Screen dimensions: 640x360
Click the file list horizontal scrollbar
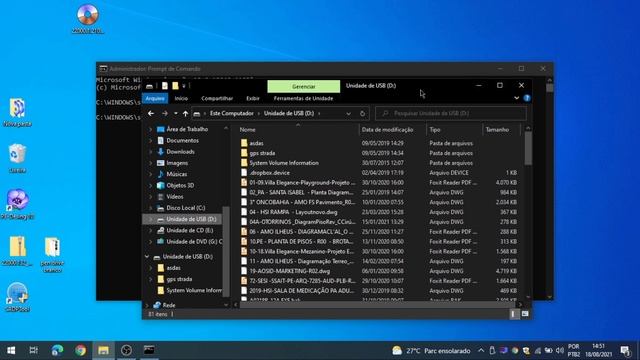point(377,304)
